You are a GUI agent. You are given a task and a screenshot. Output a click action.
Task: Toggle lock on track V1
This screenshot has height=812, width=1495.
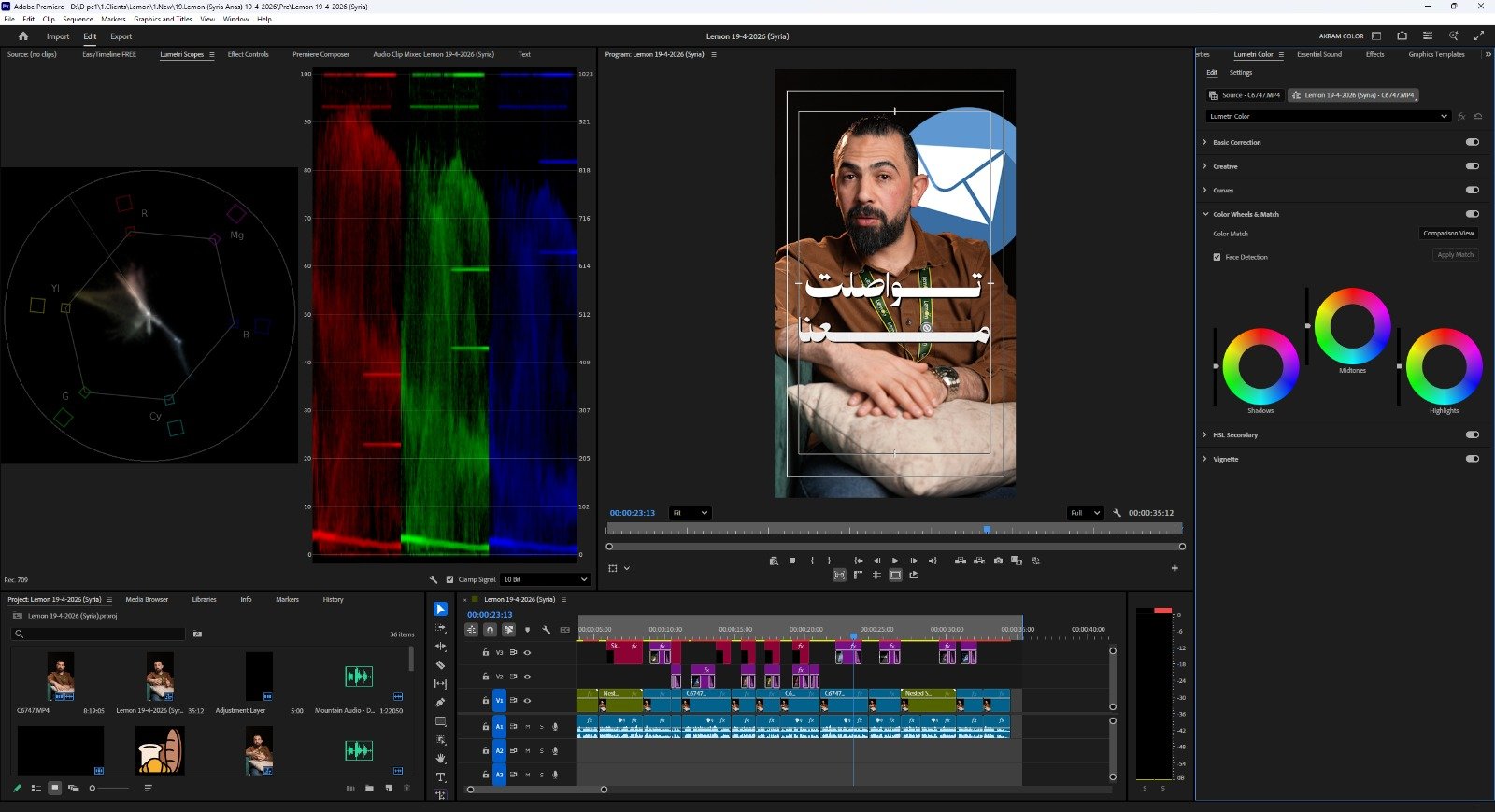click(x=486, y=700)
